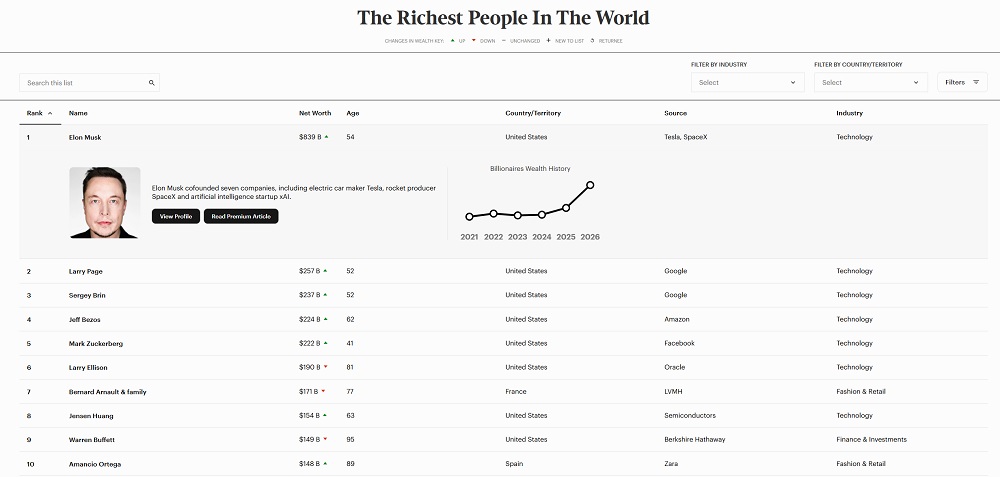Click the red down arrow beside Larry Ellison's $190 B

326,367
